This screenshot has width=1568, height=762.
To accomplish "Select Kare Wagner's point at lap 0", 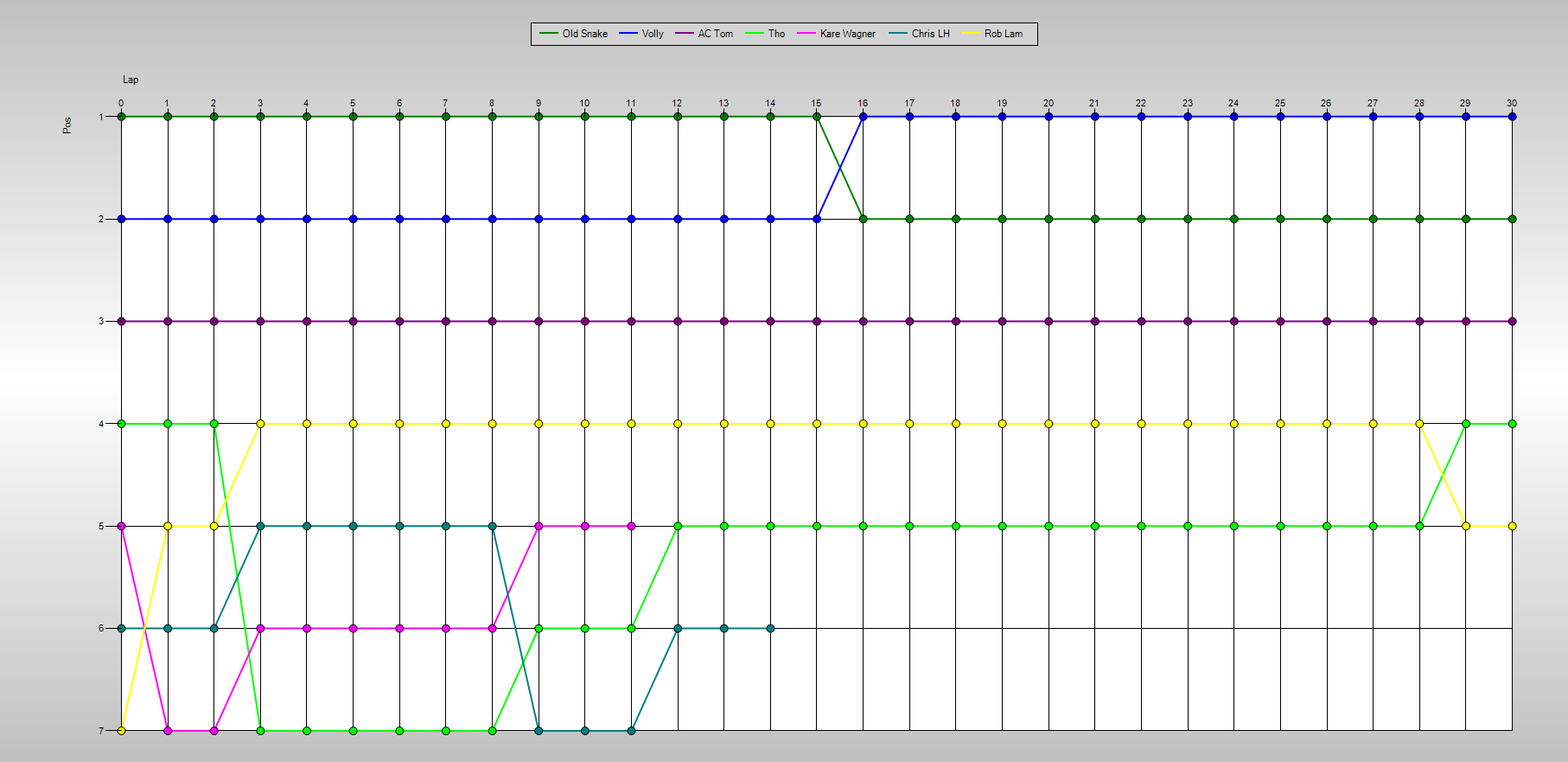I will coord(121,526).
